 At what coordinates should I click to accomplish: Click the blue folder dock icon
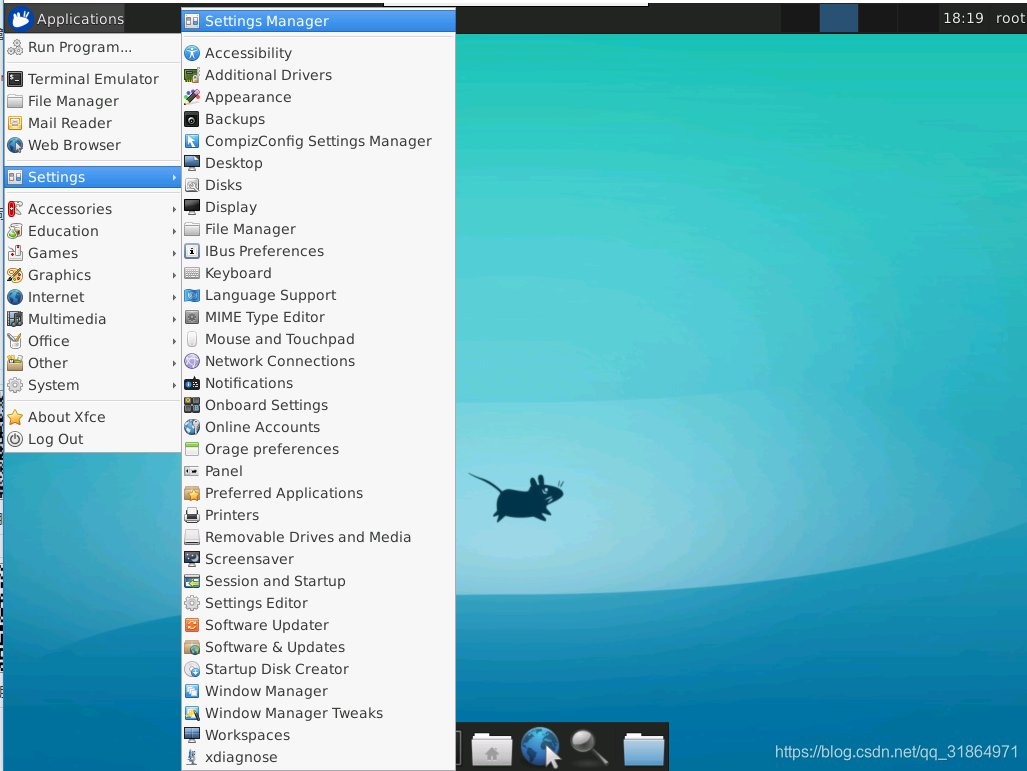point(643,748)
